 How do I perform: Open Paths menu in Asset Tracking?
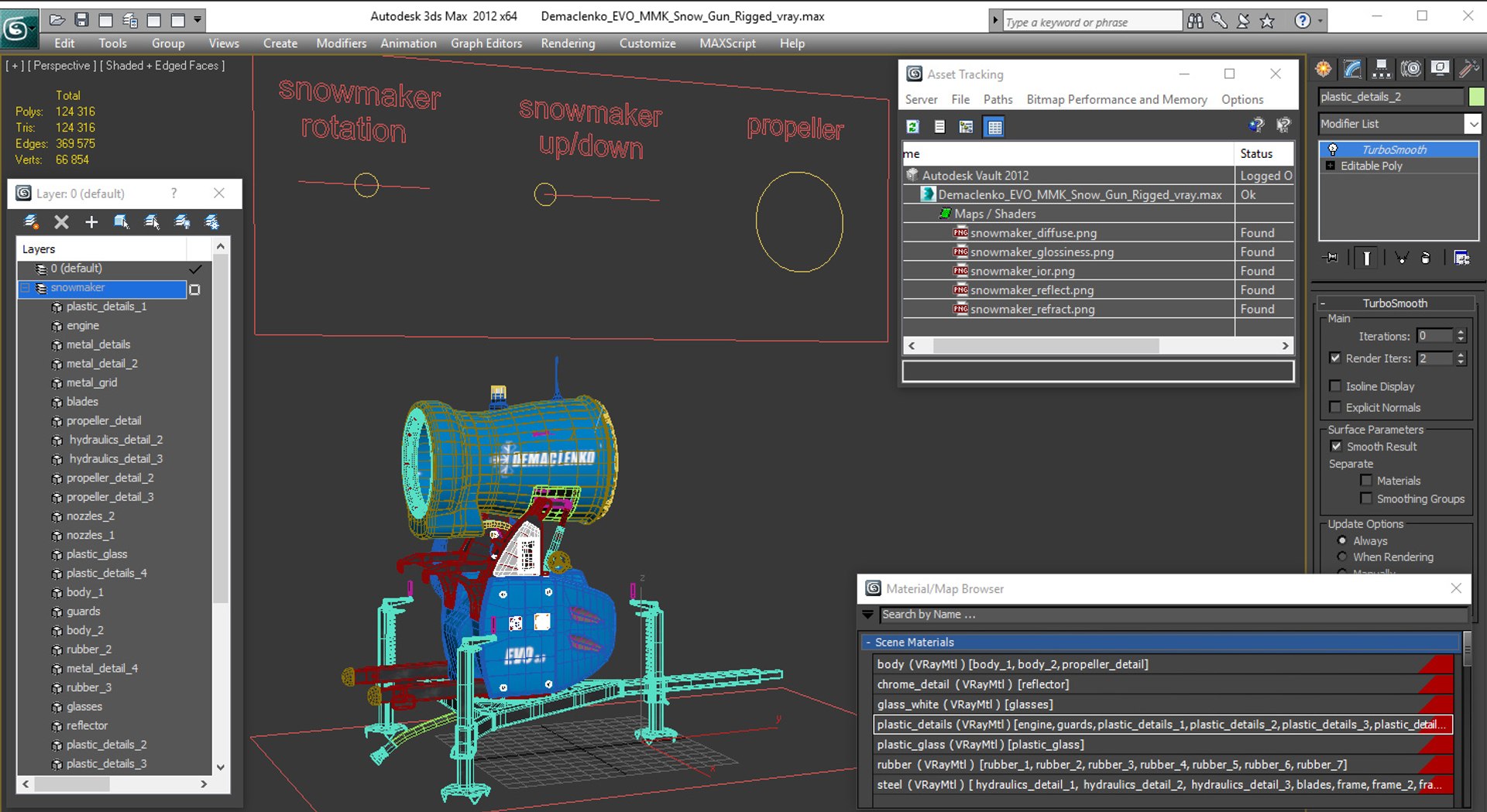tap(998, 99)
